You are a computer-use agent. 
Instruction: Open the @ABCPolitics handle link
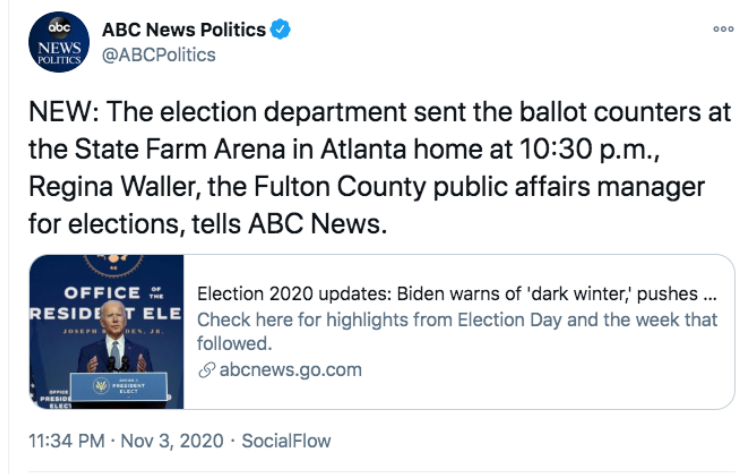[x=159, y=55]
